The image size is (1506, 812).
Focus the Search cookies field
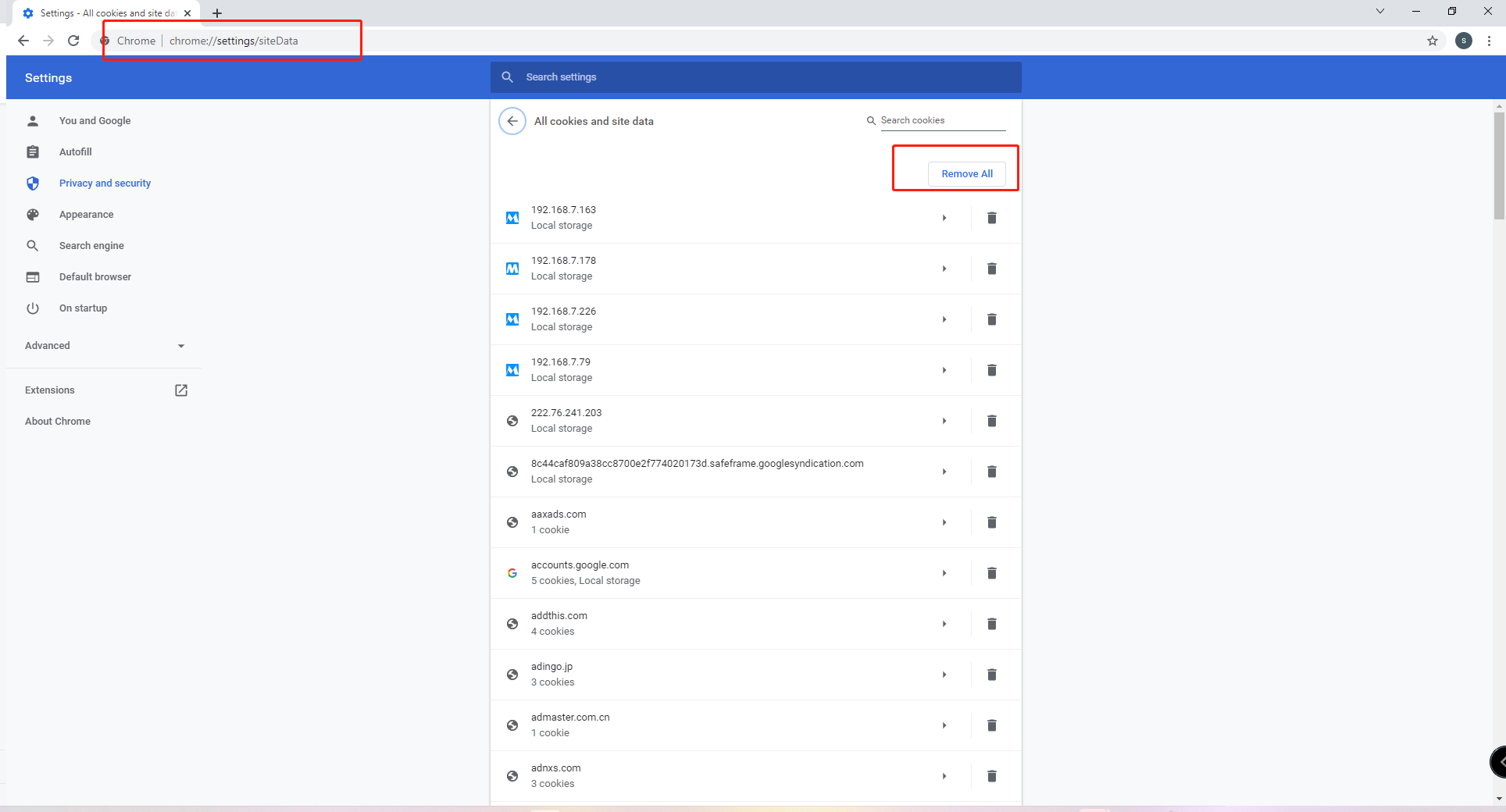pyautogui.click(x=942, y=120)
